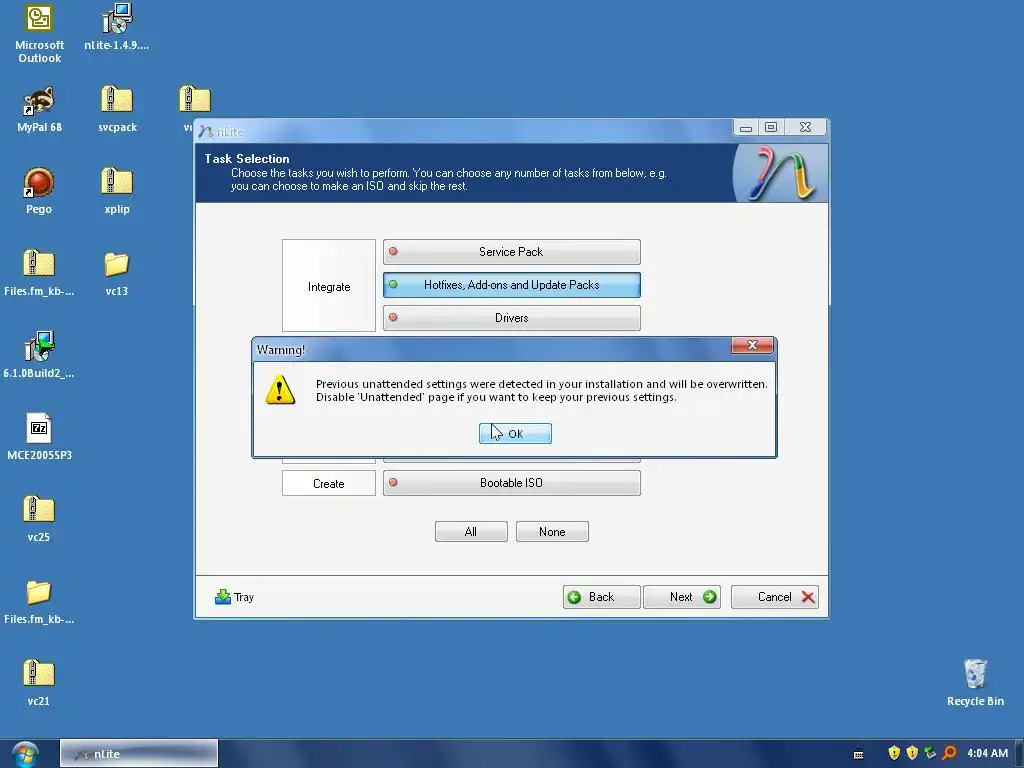Select the Pego shortcut icon

coord(39,191)
